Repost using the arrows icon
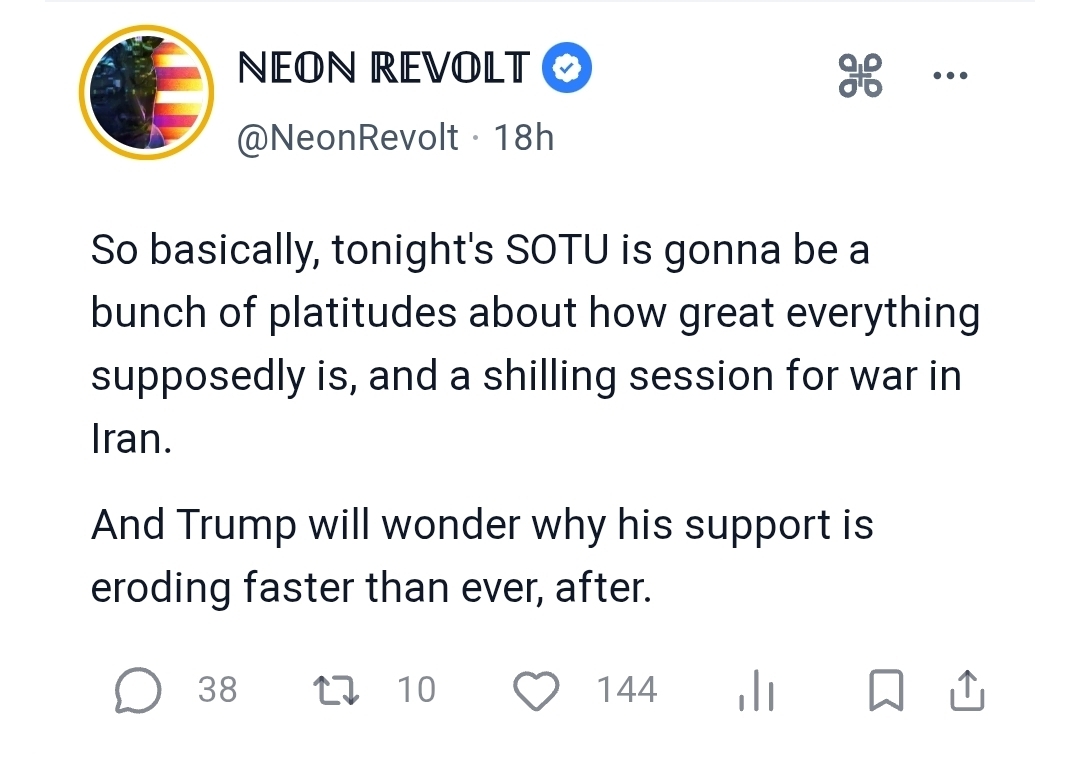Viewport: 1080px width, 758px height. (336, 690)
